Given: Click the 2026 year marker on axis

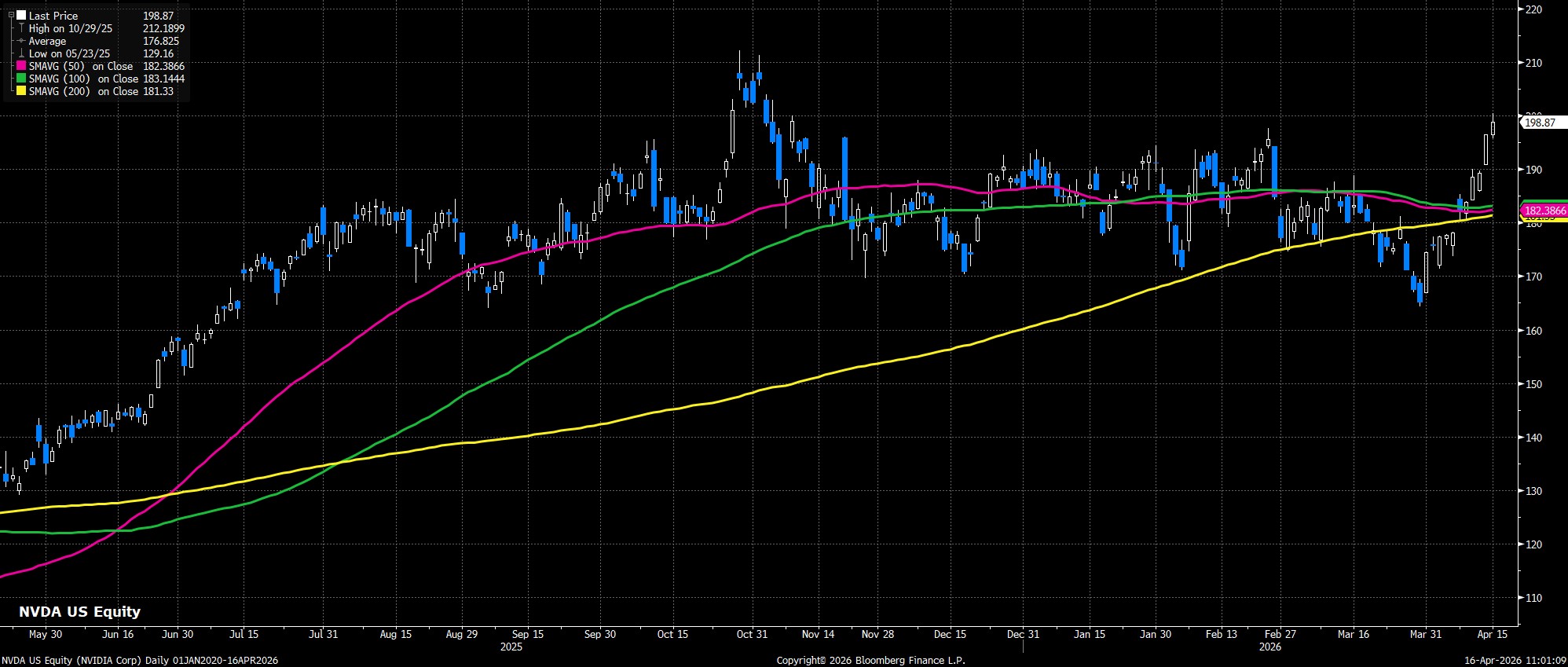Looking at the screenshot, I should 1269,647.
